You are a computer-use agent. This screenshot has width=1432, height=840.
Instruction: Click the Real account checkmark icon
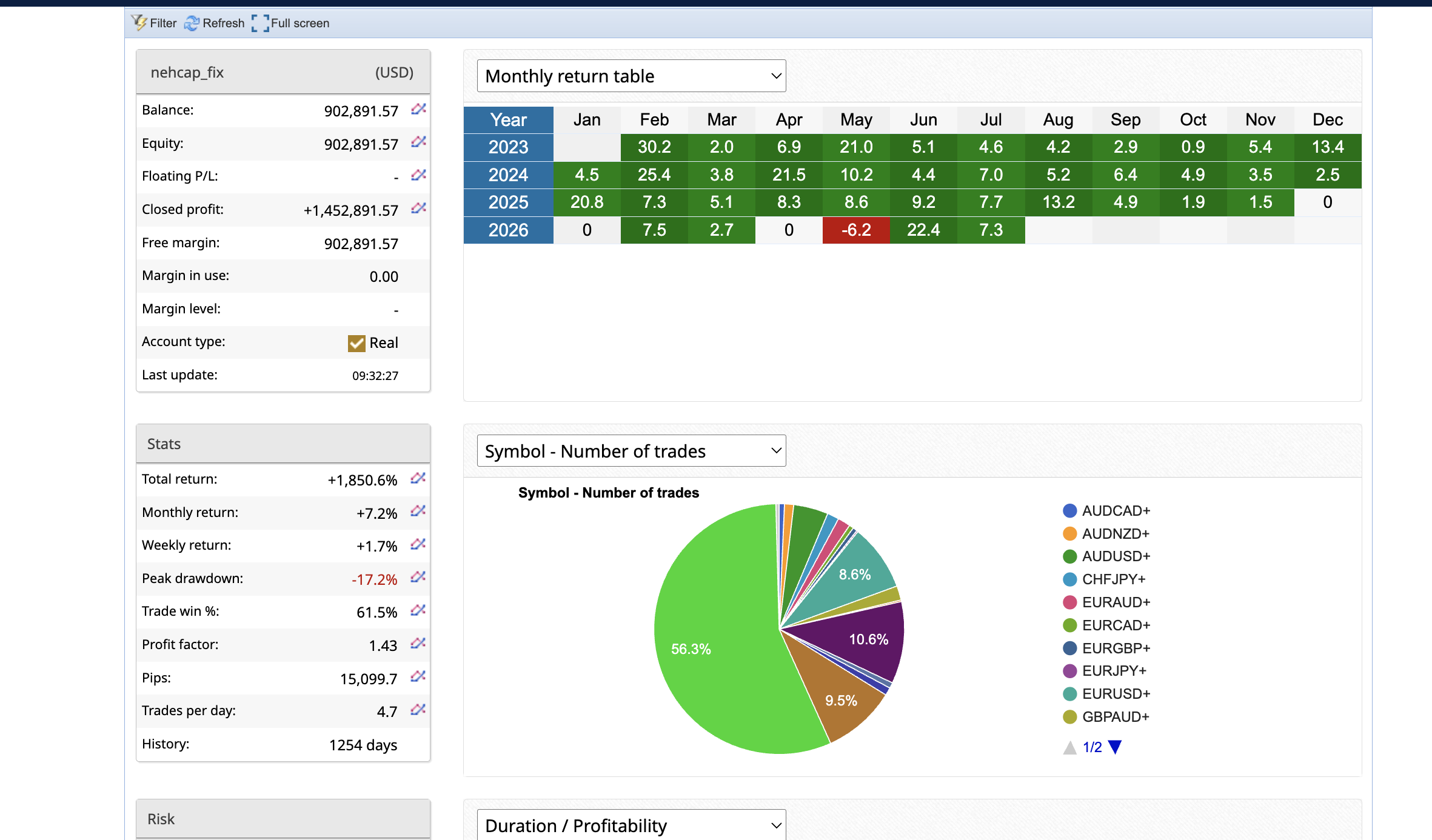tap(356, 343)
